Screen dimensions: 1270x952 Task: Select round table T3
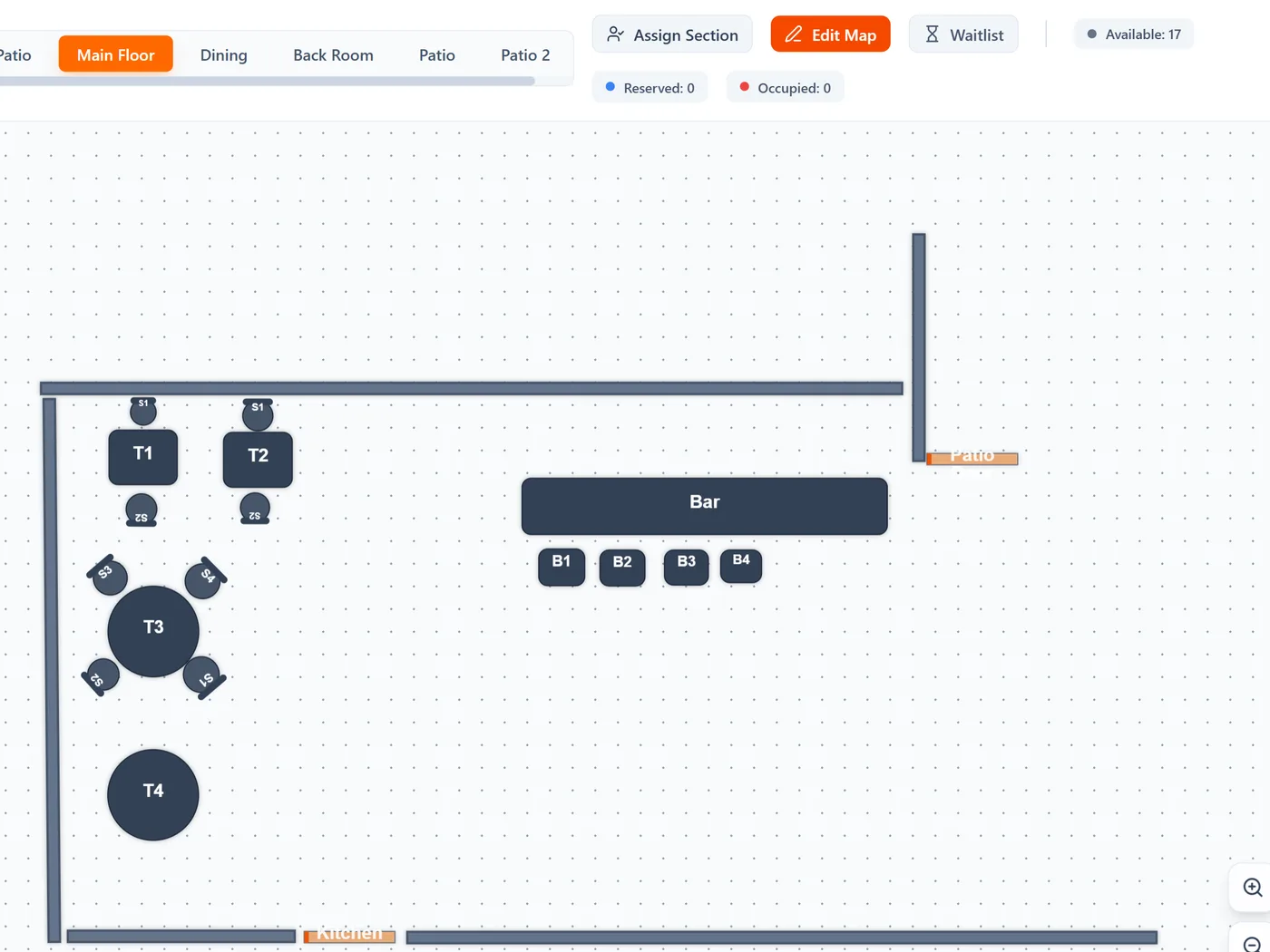click(153, 631)
